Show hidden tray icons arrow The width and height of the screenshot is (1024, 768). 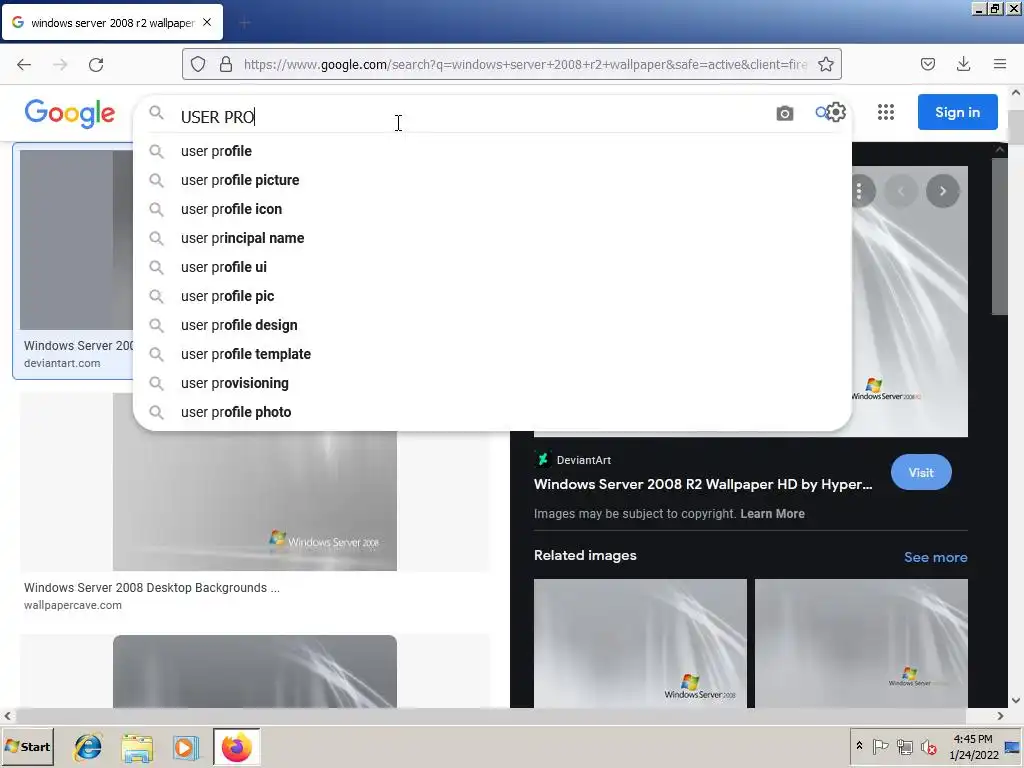(x=859, y=746)
